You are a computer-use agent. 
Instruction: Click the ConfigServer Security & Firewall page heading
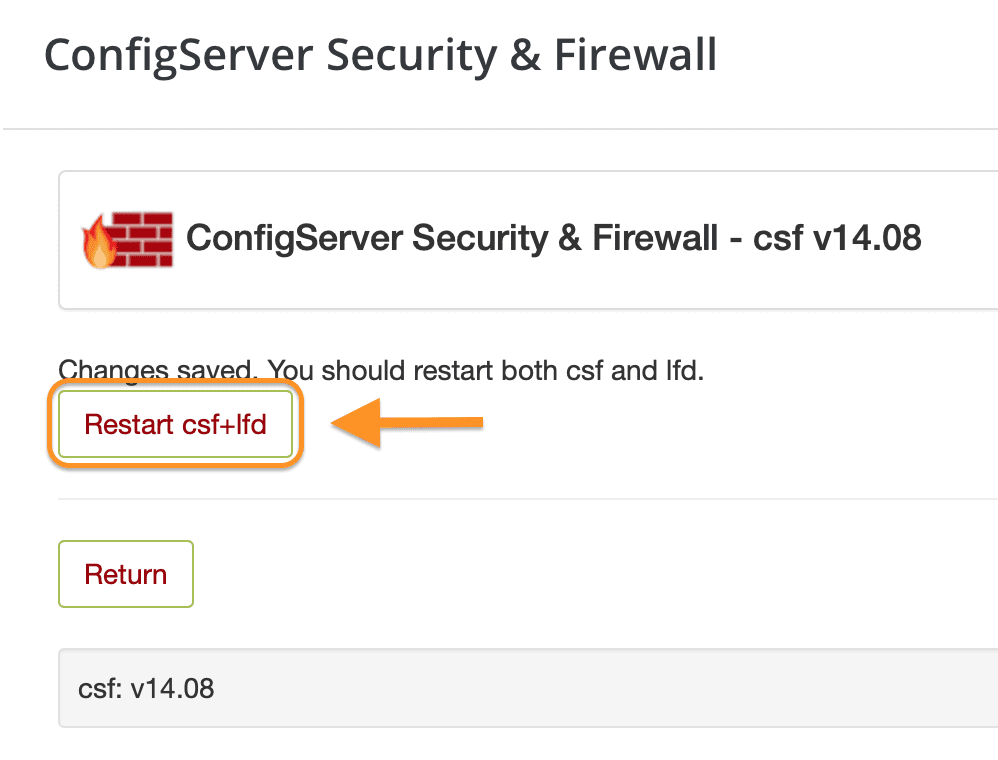(380, 55)
